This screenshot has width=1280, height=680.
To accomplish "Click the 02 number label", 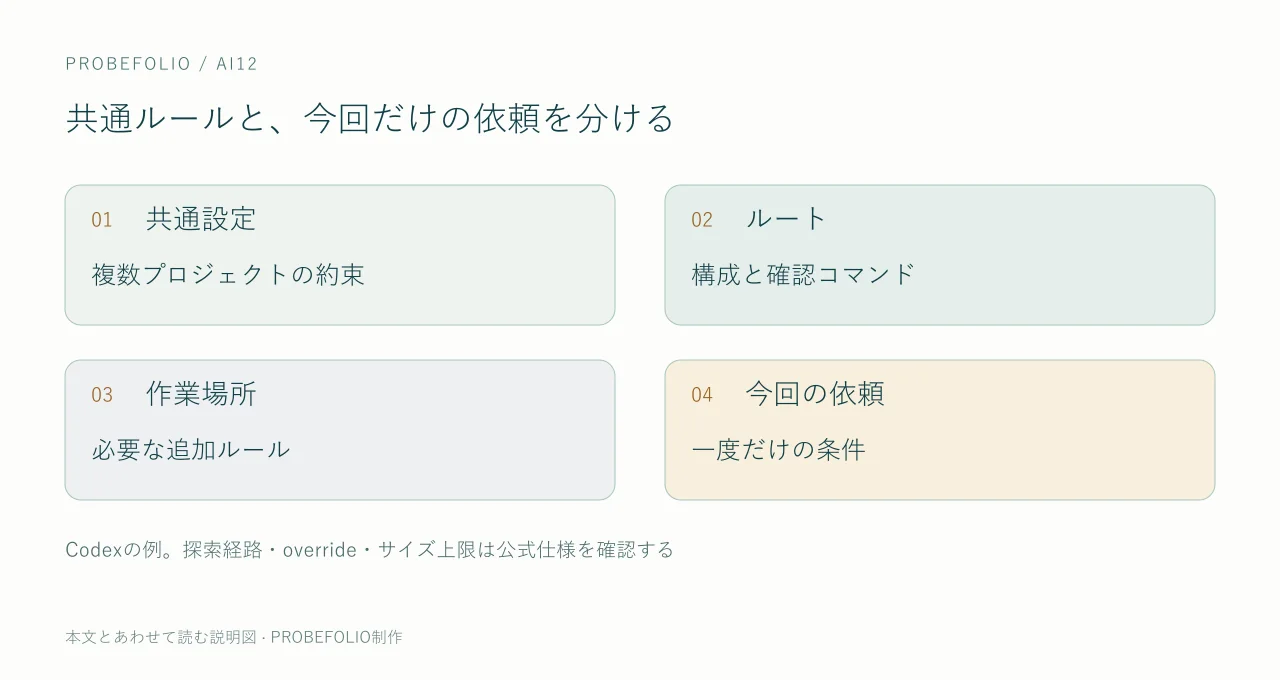I will click(x=702, y=220).
